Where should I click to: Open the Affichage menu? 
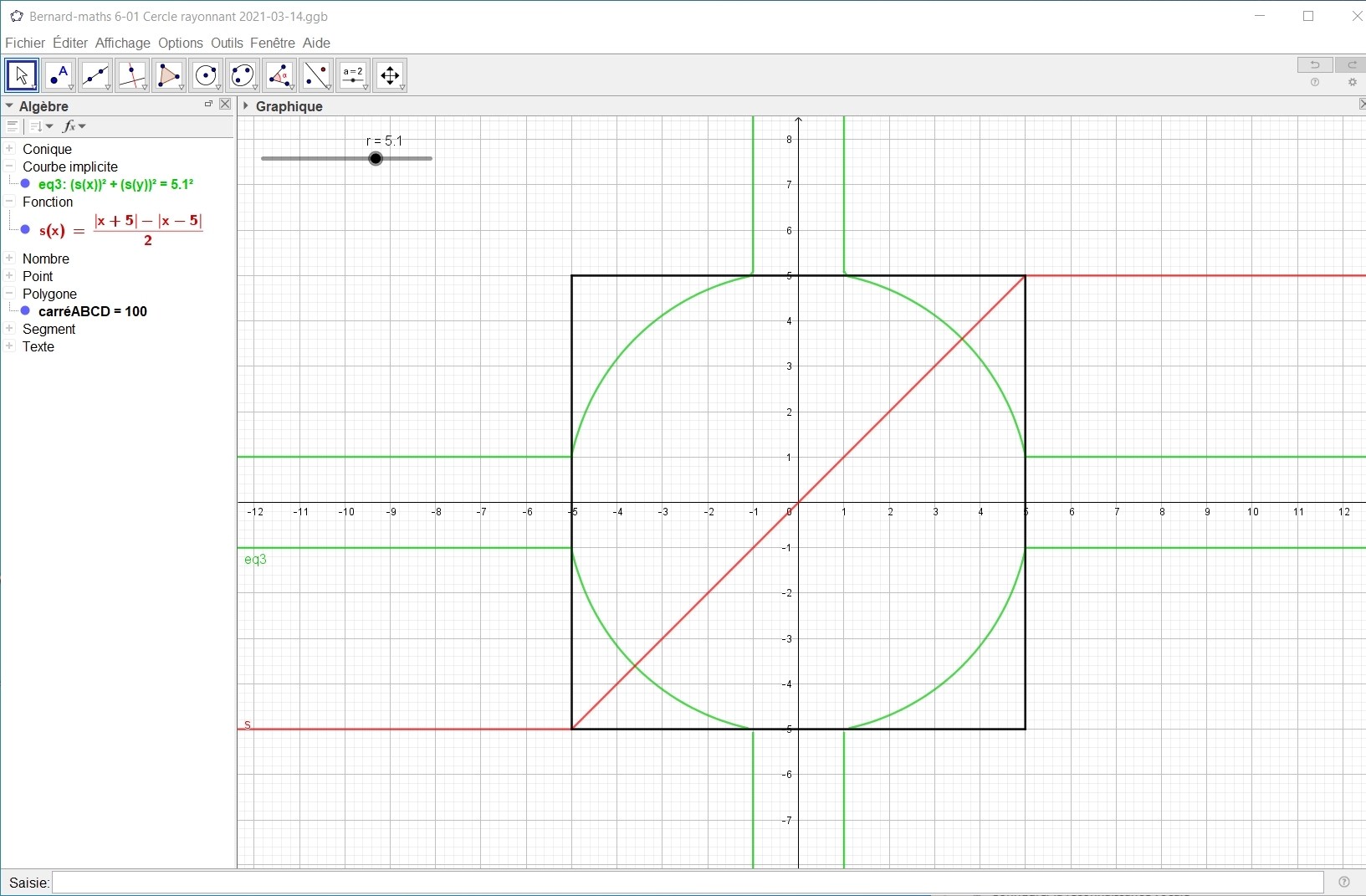[123, 43]
